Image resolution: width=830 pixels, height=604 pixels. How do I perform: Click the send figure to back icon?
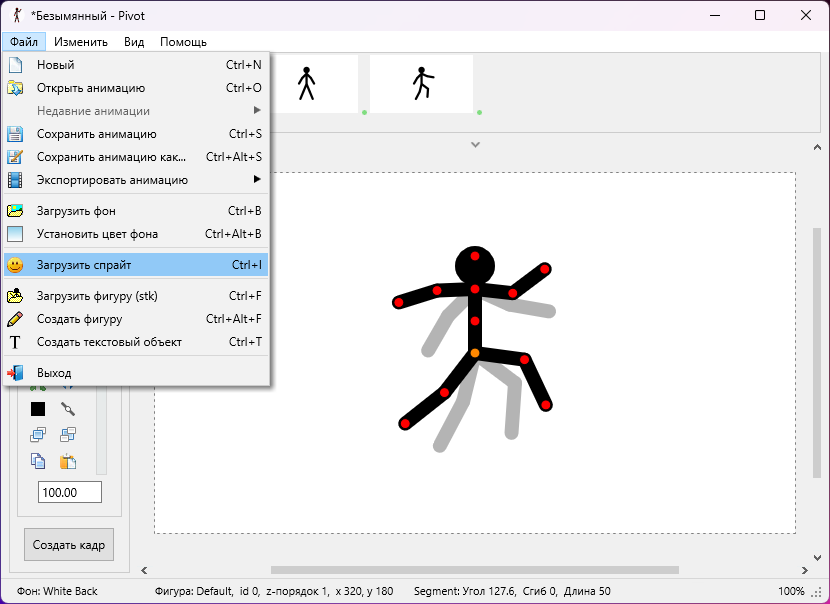point(68,435)
